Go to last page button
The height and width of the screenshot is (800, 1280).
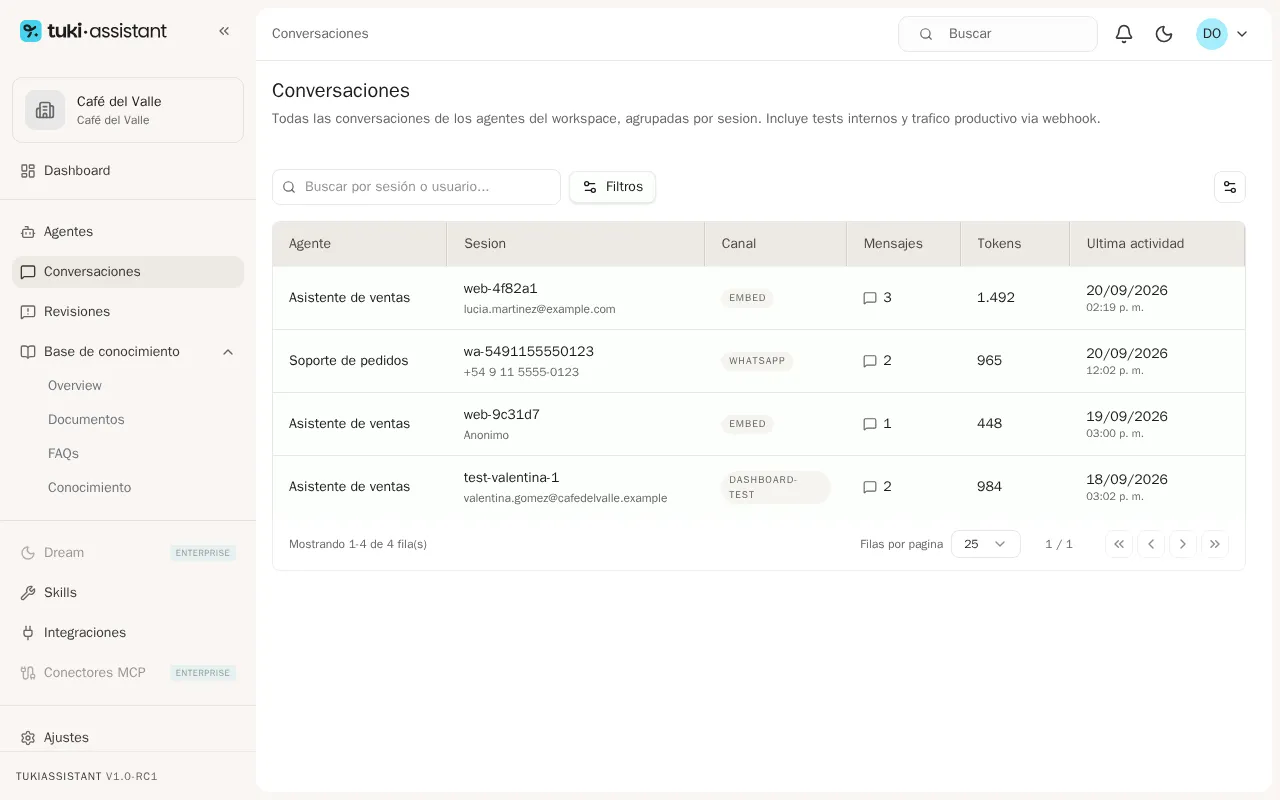coord(1215,544)
